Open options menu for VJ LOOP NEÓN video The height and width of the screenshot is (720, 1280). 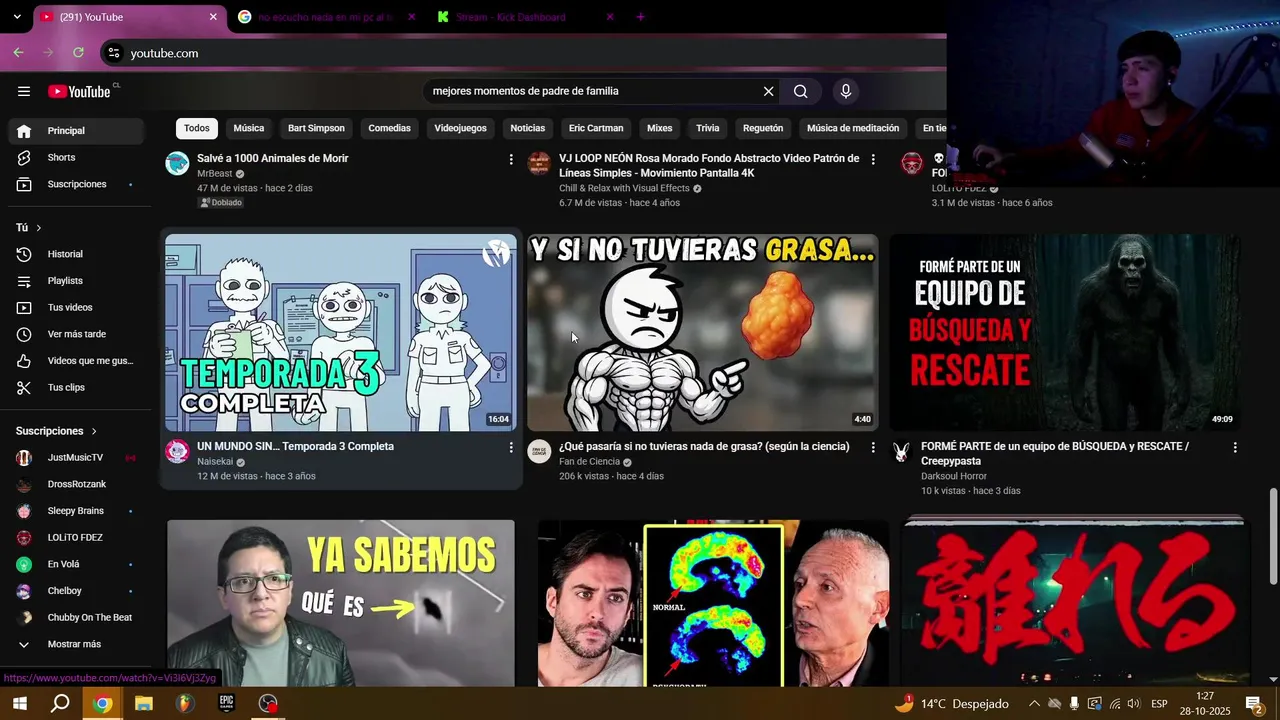tap(873, 159)
